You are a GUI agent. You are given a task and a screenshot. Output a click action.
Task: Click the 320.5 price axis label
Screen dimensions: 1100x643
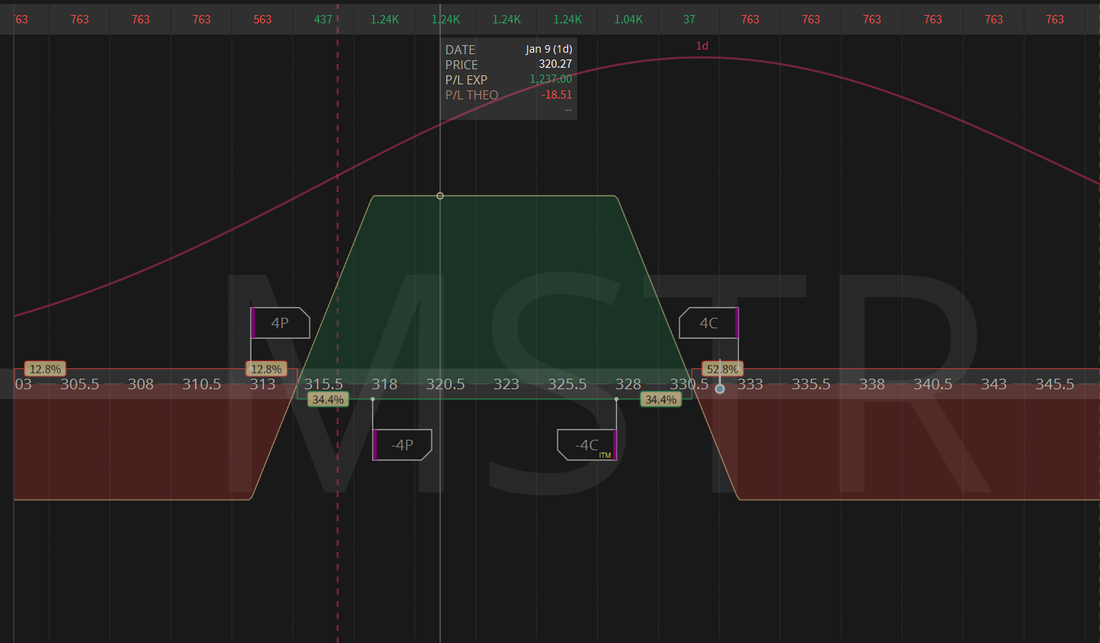click(445, 384)
